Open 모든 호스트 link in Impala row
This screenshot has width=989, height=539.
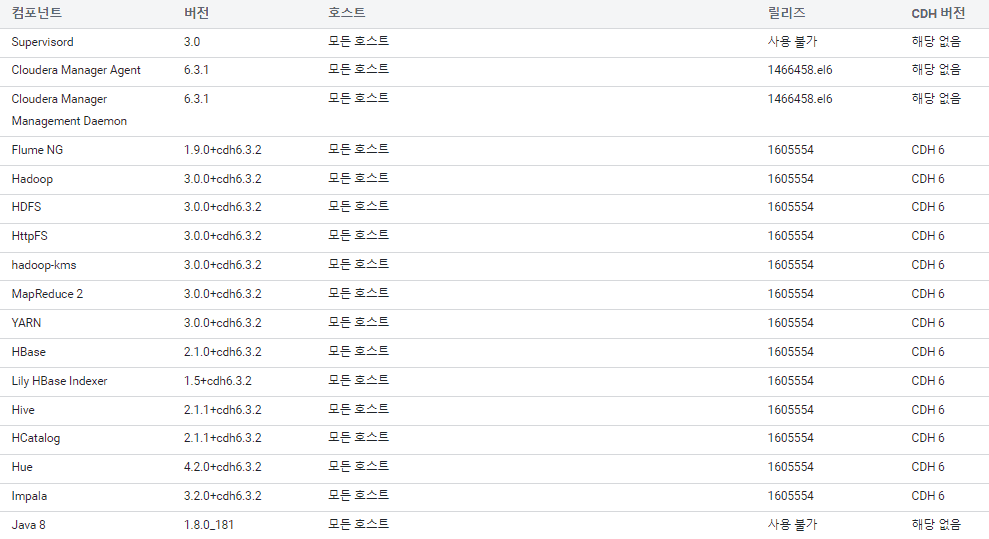[358, 494]
